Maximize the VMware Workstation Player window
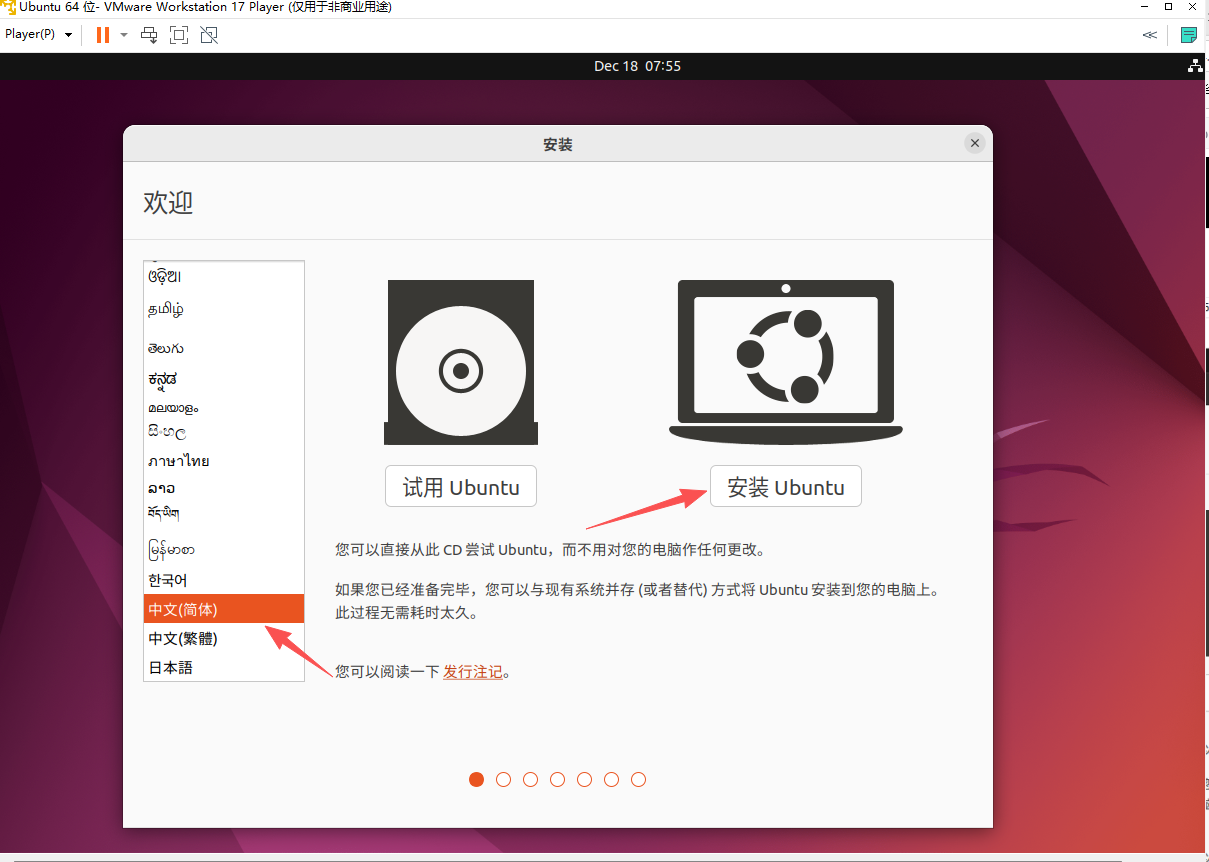The height and width of the screenshot is (862, 1209). pyautogui.click(x=1168, y=7)
